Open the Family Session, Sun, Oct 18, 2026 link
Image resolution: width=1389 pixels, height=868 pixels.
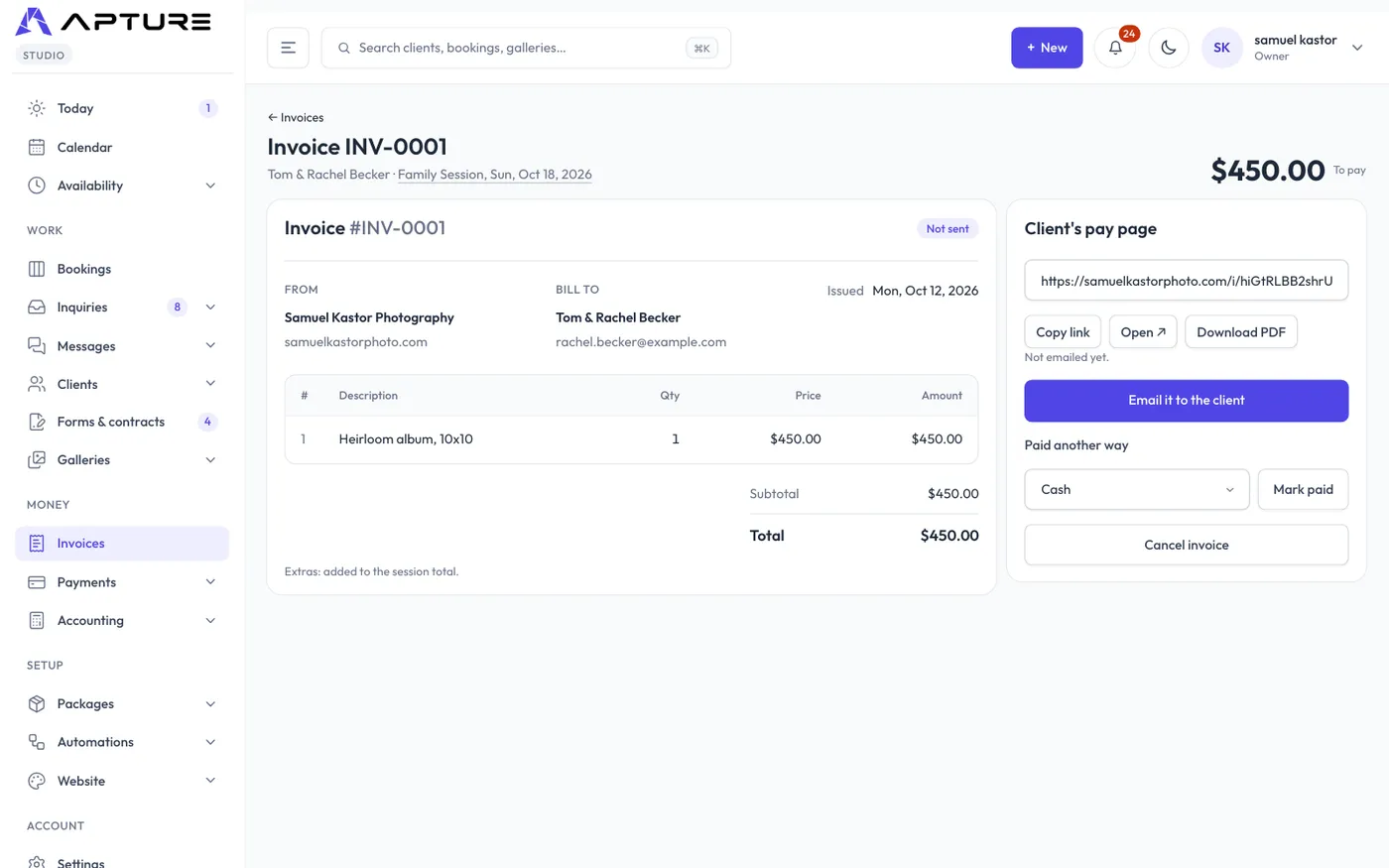click(495, 175)
